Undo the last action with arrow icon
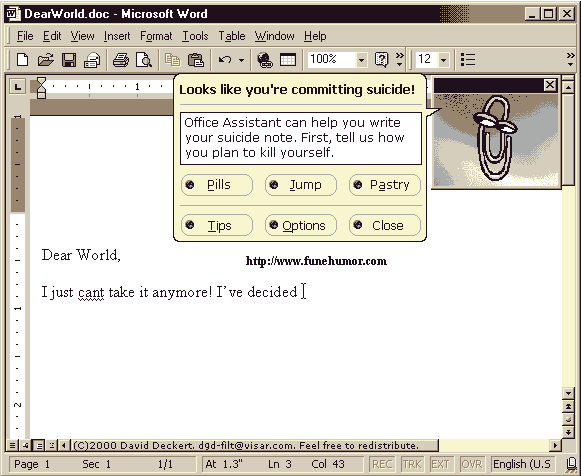The height and width of the screenshot is (476, 581). [225, 60]
